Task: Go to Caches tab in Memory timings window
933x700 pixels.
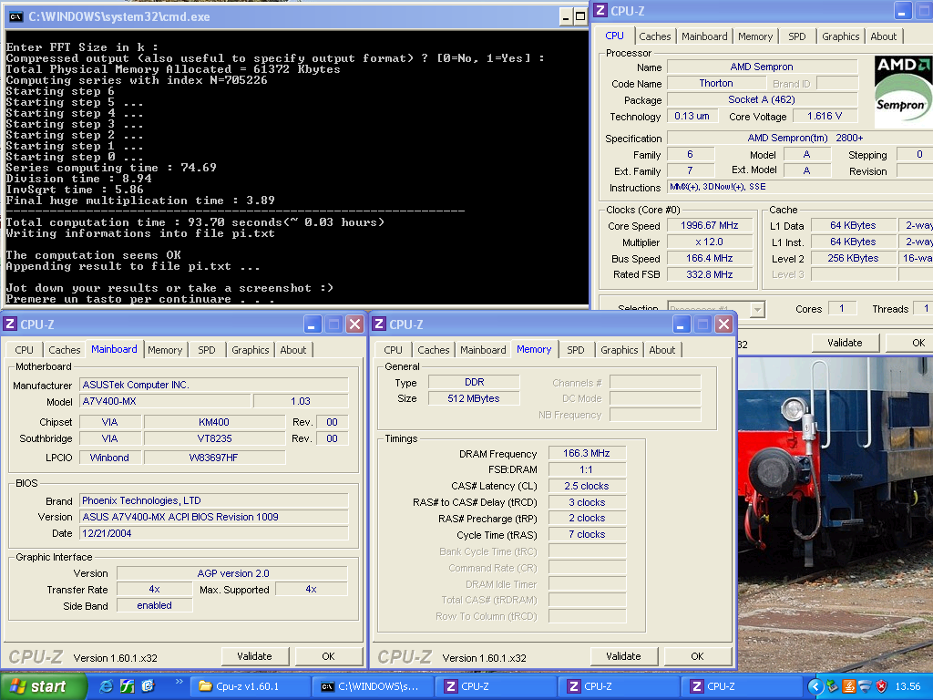Action: pos(433,350)
